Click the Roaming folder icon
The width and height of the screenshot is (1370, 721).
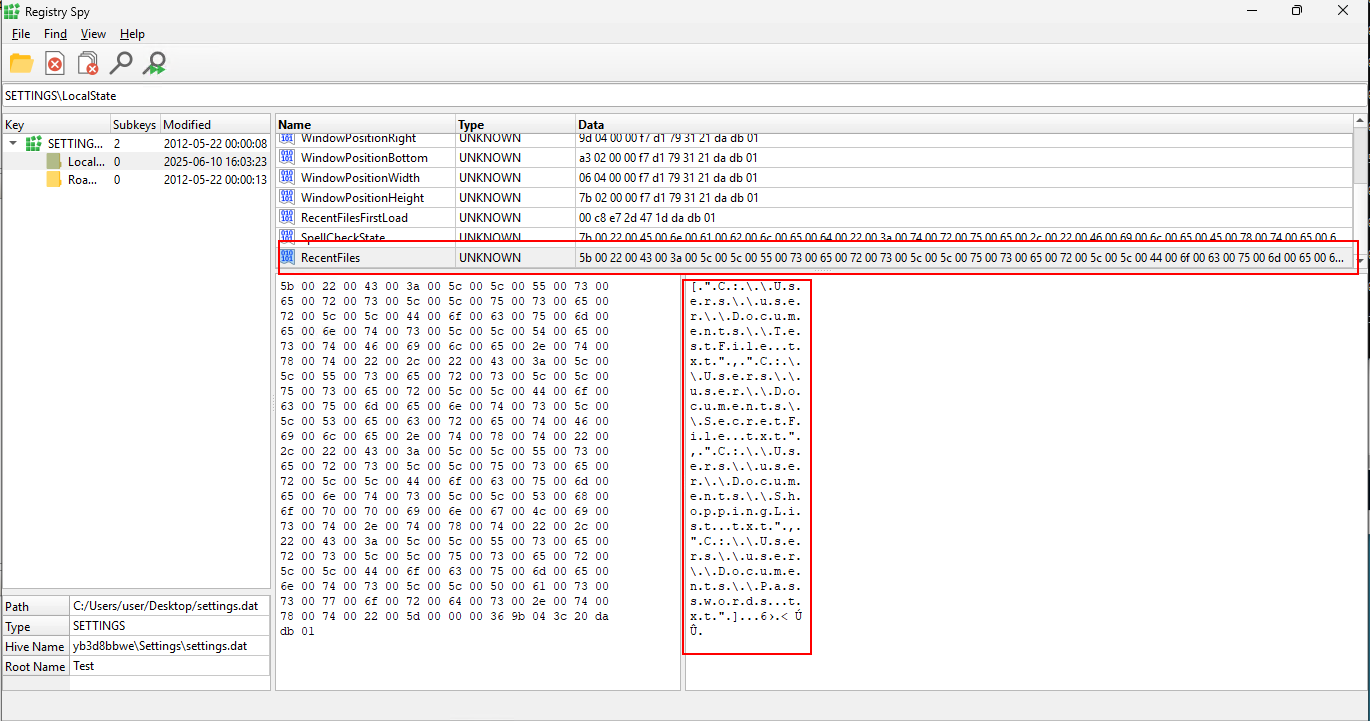(x=54, y=180)
